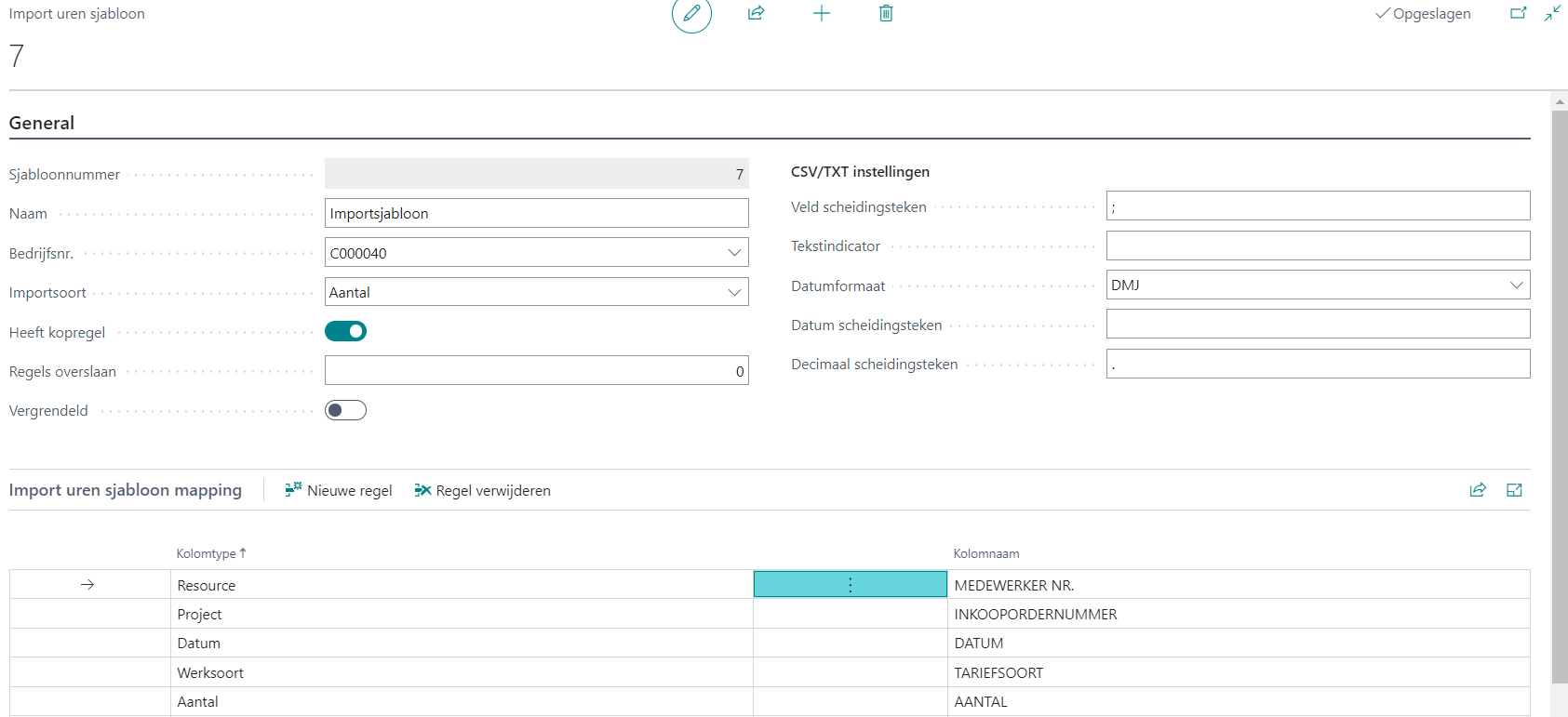This screenshot has height=717, width=1568.
Task: Open page in new window icon
Action: 1518,13
